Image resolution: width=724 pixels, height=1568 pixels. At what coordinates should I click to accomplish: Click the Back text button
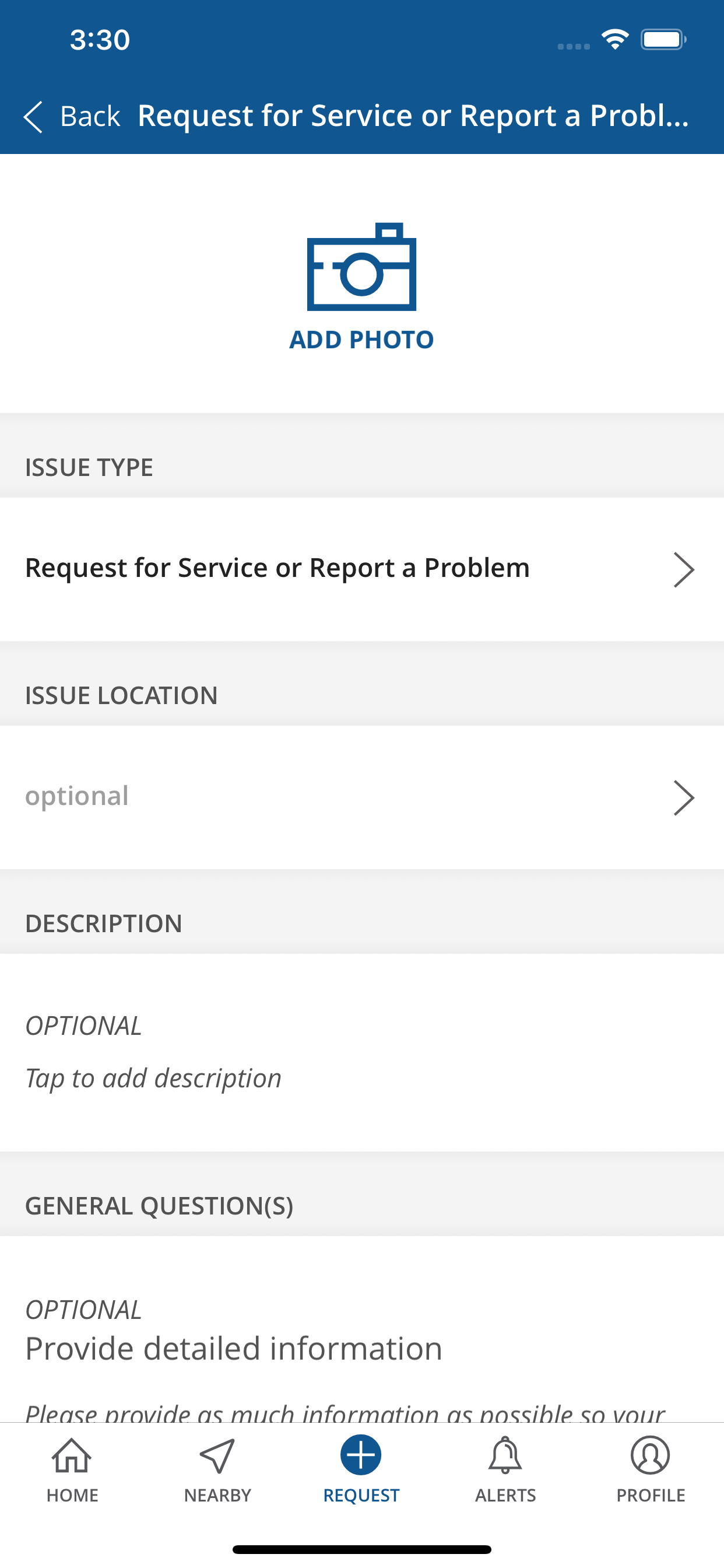click(90, 116)
